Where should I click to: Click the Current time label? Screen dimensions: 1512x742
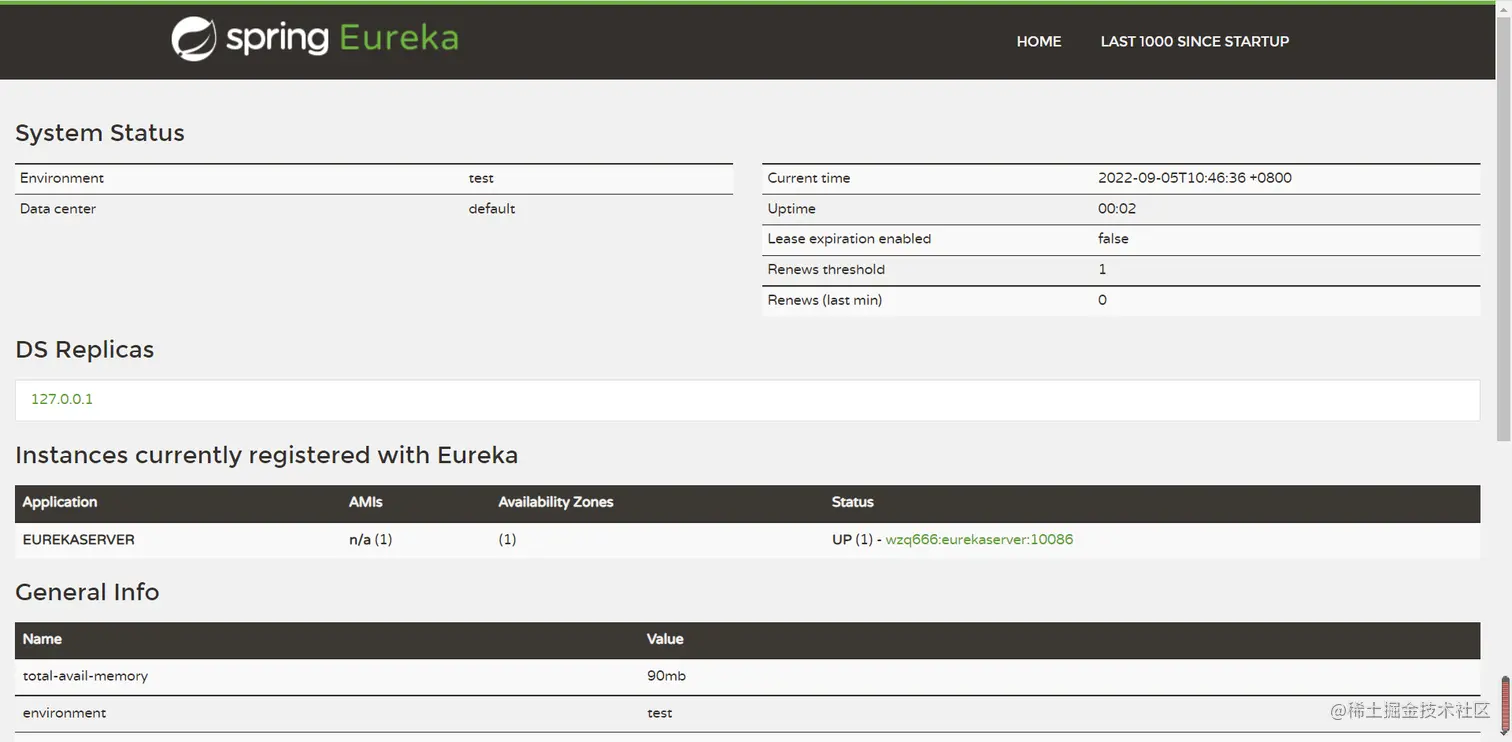pos(809,178)
